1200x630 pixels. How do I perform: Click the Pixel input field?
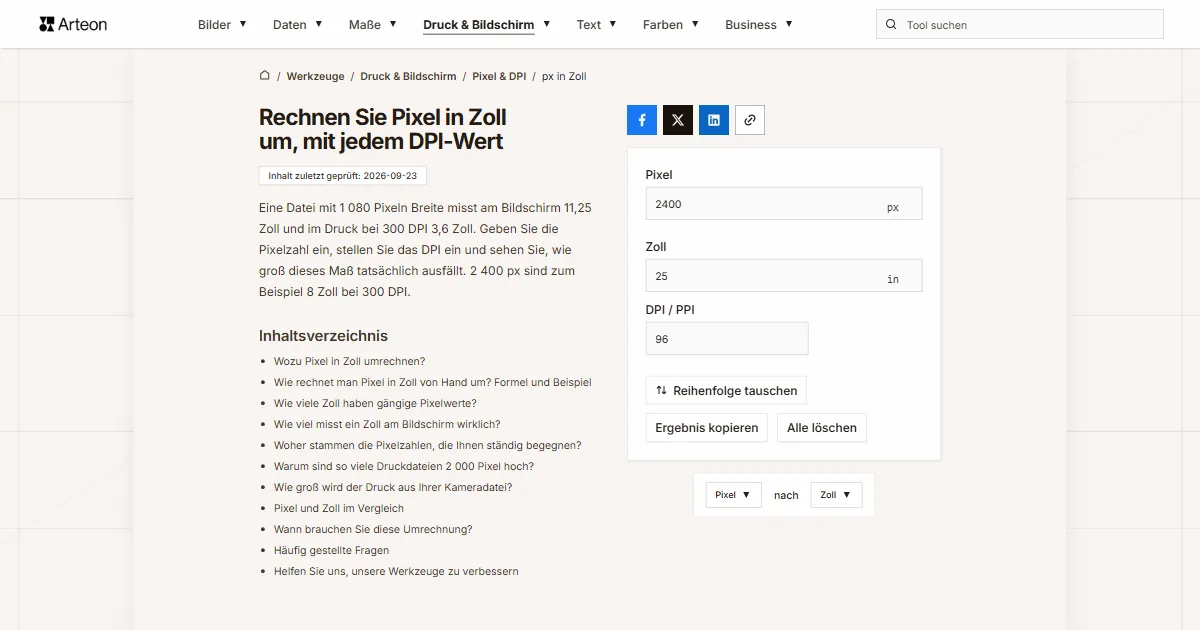click(784, 204)
